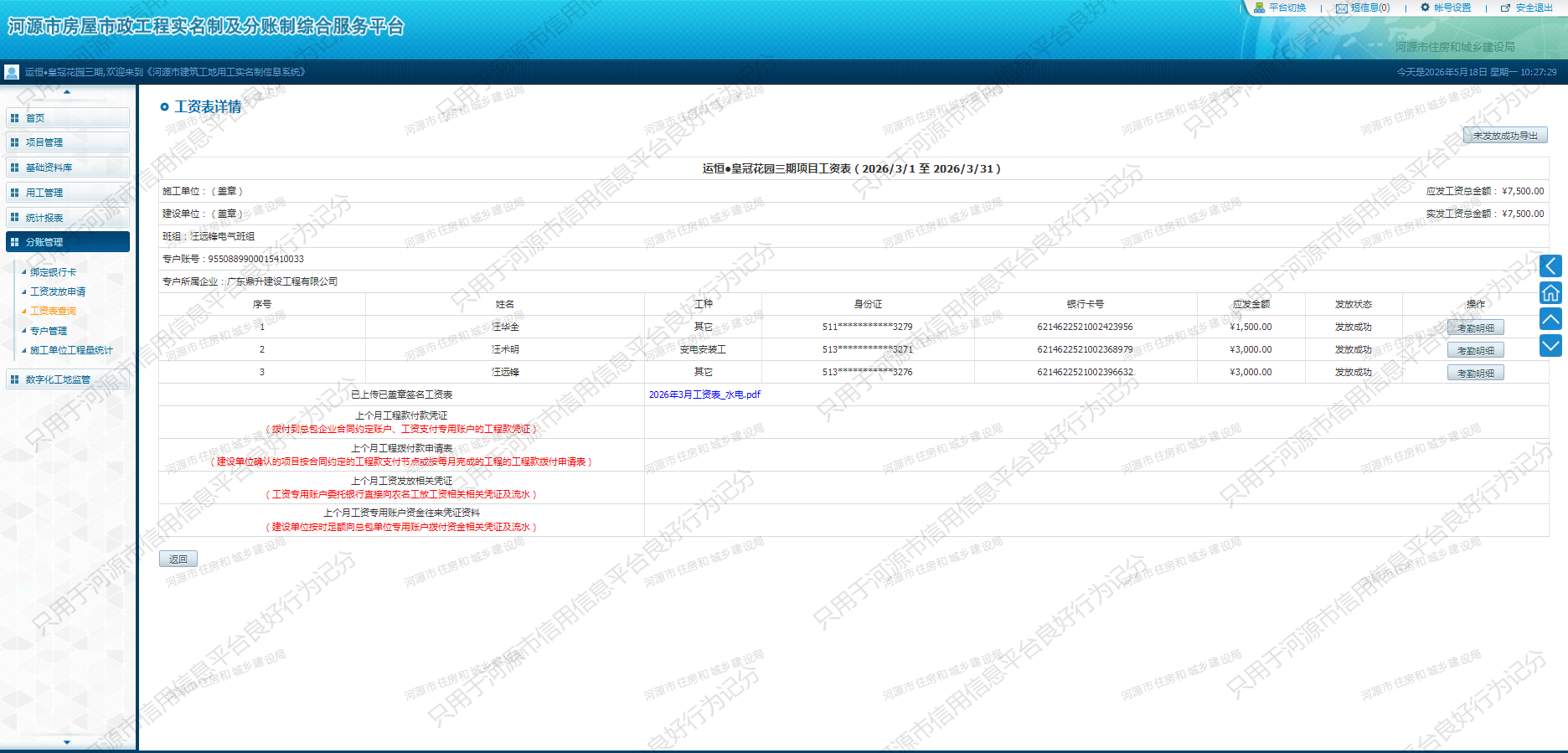This screenshot has height=753, width=1568.
Task: Open 考勤明细 for 汪远锋
Action: (1476, 373)
